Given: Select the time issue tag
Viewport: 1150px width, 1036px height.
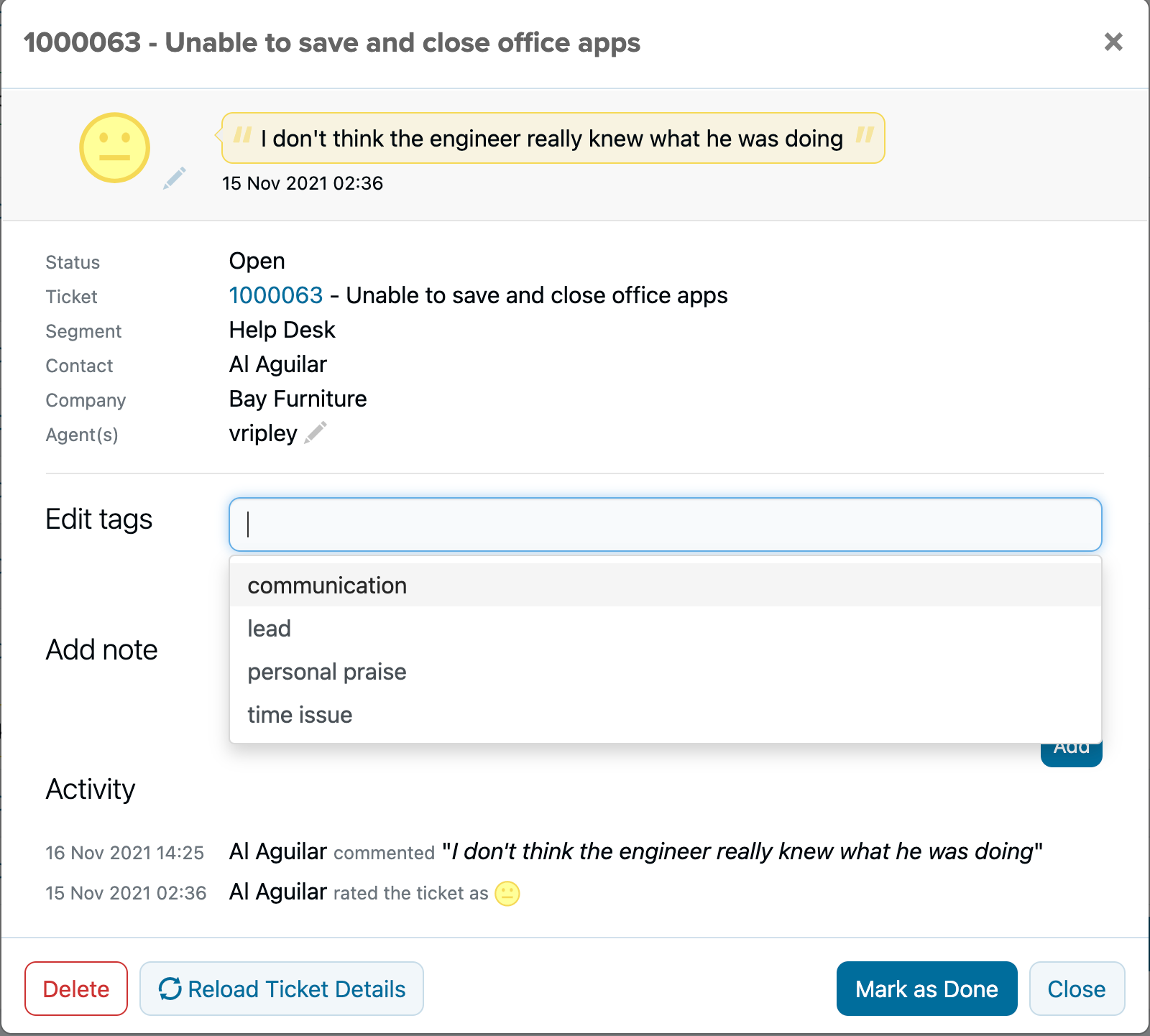Looking at the screenshot, I should tap(300, 715).
